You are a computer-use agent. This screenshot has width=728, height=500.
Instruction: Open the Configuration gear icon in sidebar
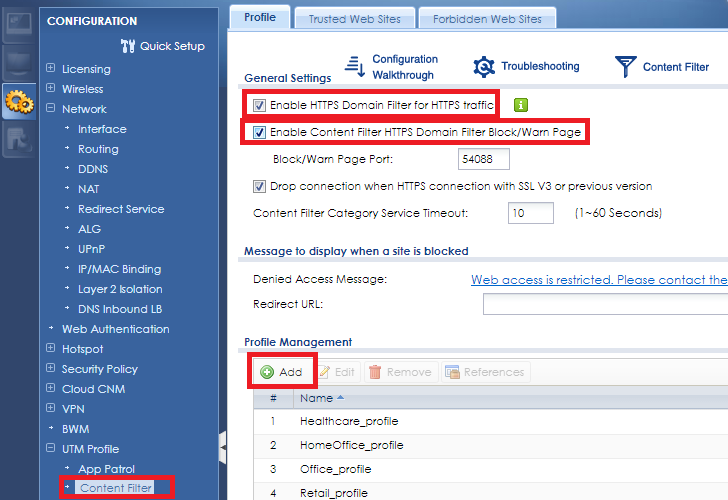(19, 103)
